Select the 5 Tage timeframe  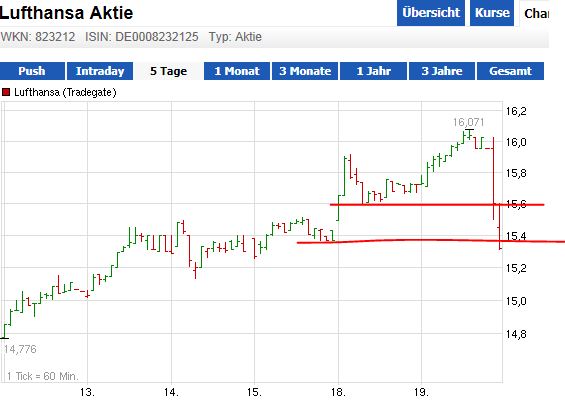click(168, 71)
